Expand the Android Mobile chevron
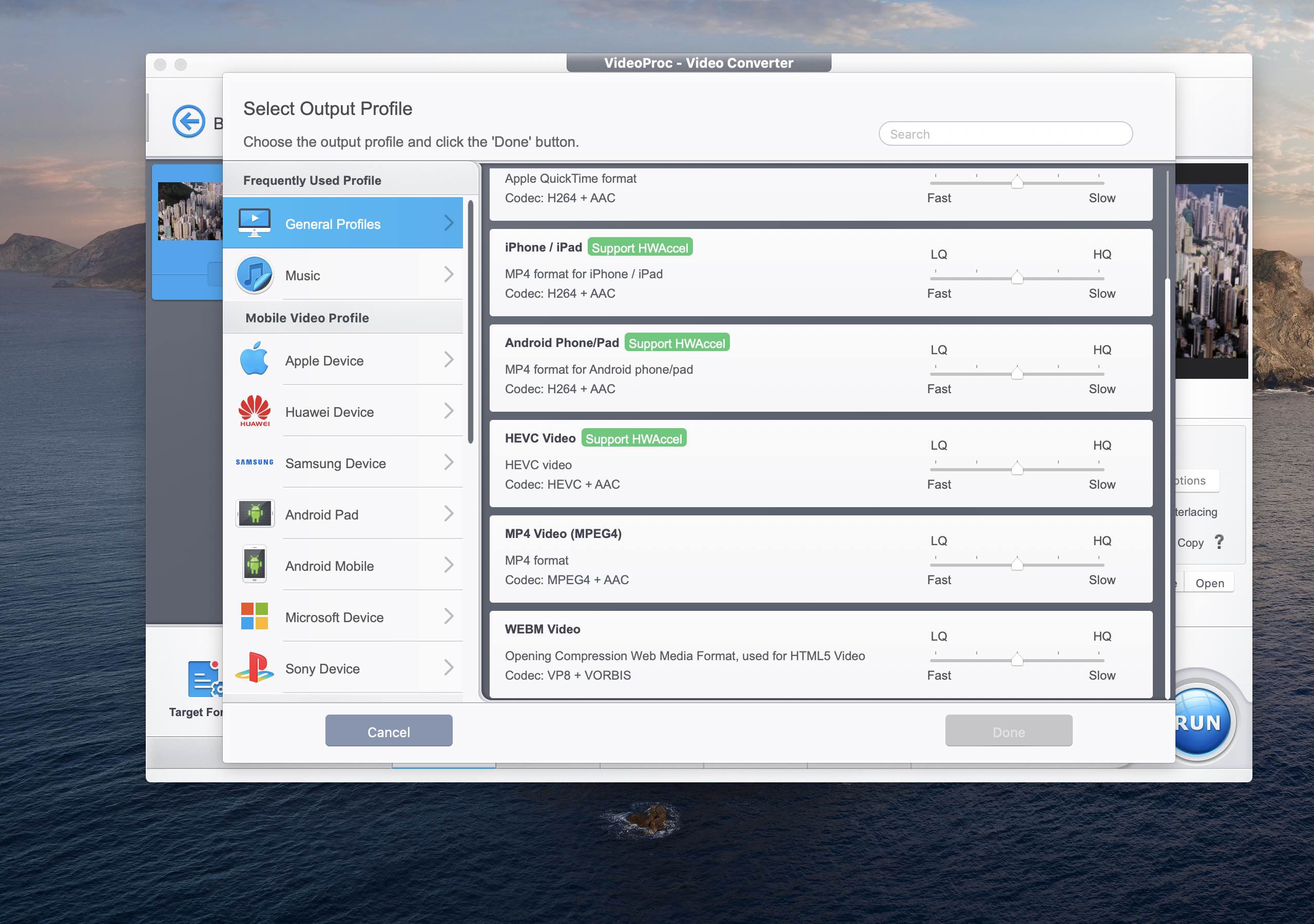 pos(449,565)
